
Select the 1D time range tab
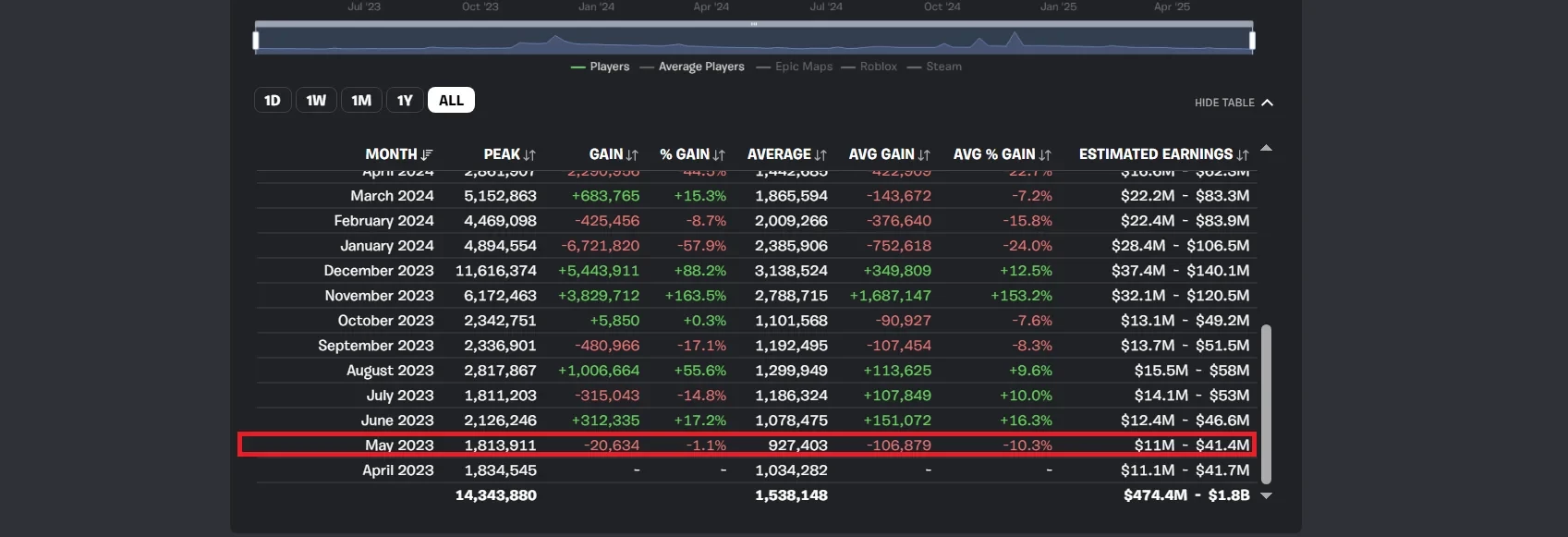click(273, 101)
